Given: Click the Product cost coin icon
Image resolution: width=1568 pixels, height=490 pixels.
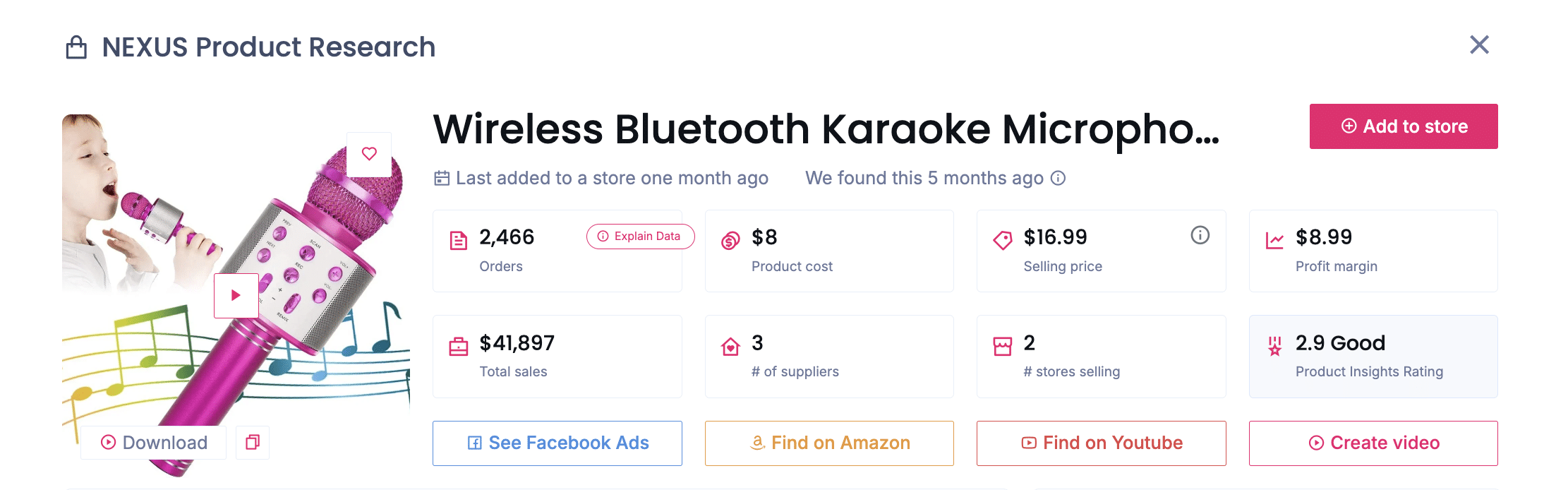Looking at the screenshot, I should click(730, 241).
